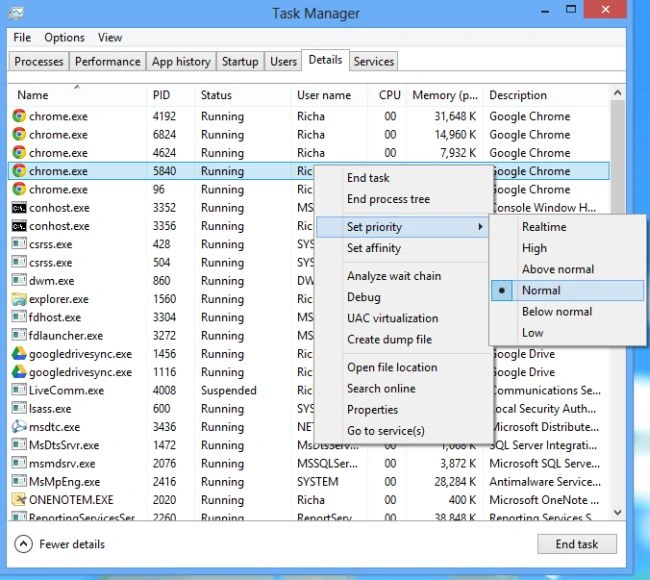
Task: Click the scrollbar up arrow
Action: click(617, 93)
